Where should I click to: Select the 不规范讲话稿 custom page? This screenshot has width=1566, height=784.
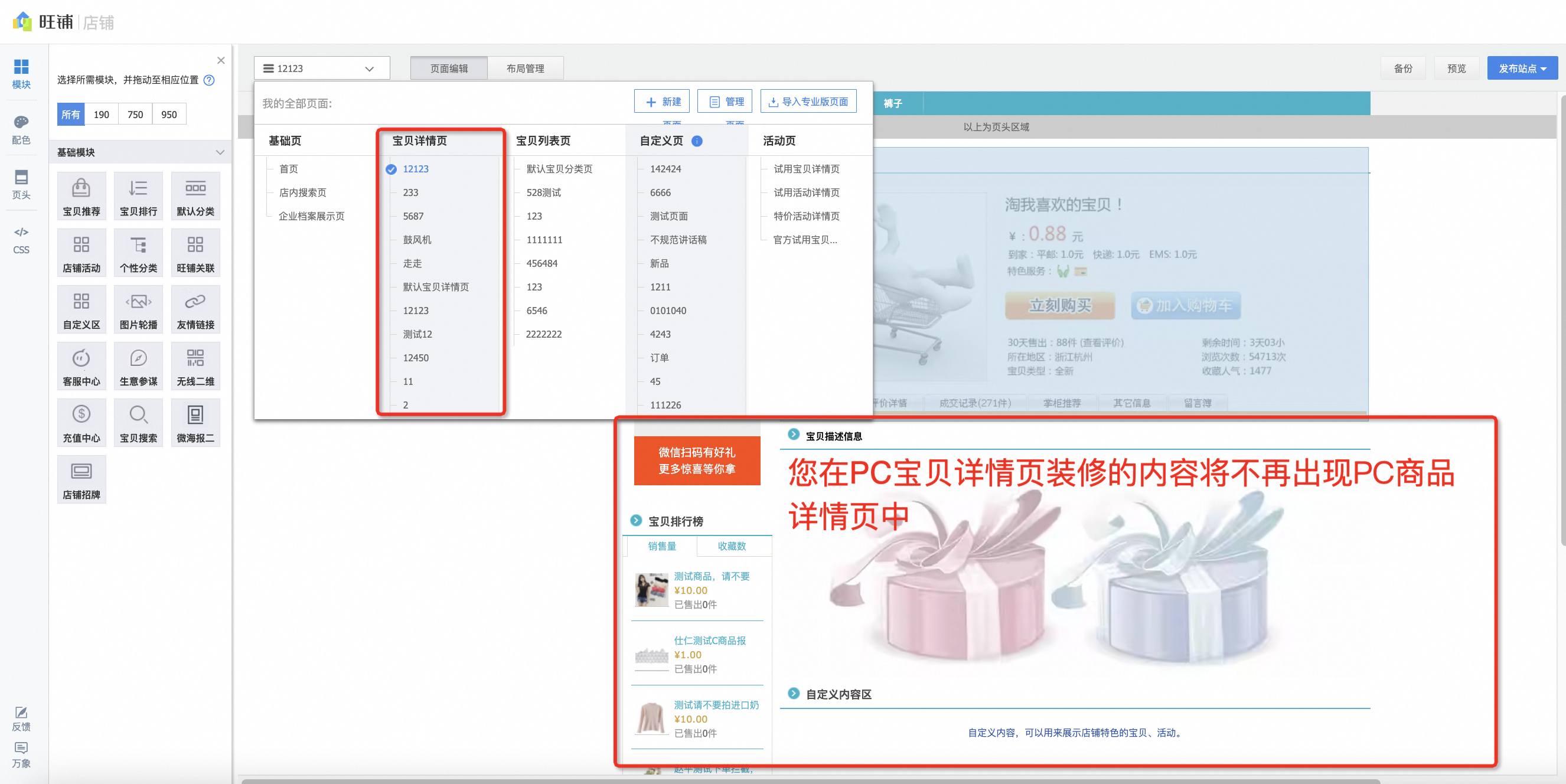tap(678, 240)
